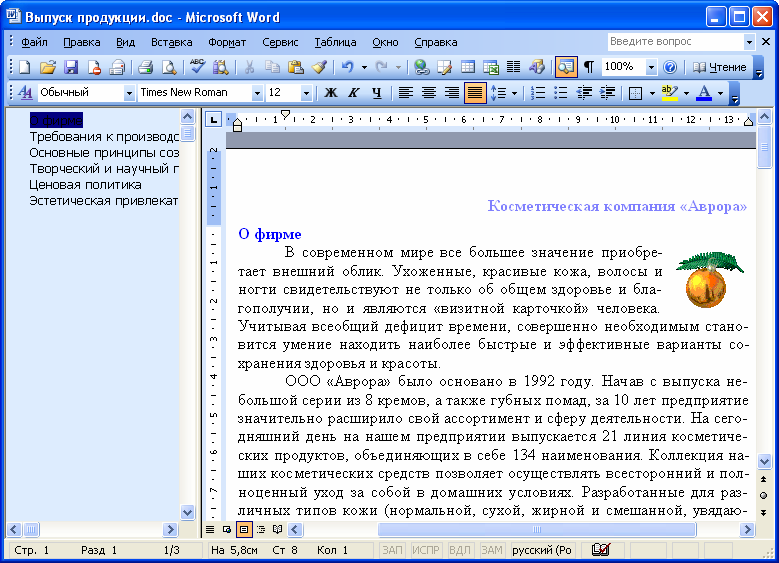Decrease paragraph indent
The width and height of the screenshot is (779, 563).
click(x=584, y=92)
